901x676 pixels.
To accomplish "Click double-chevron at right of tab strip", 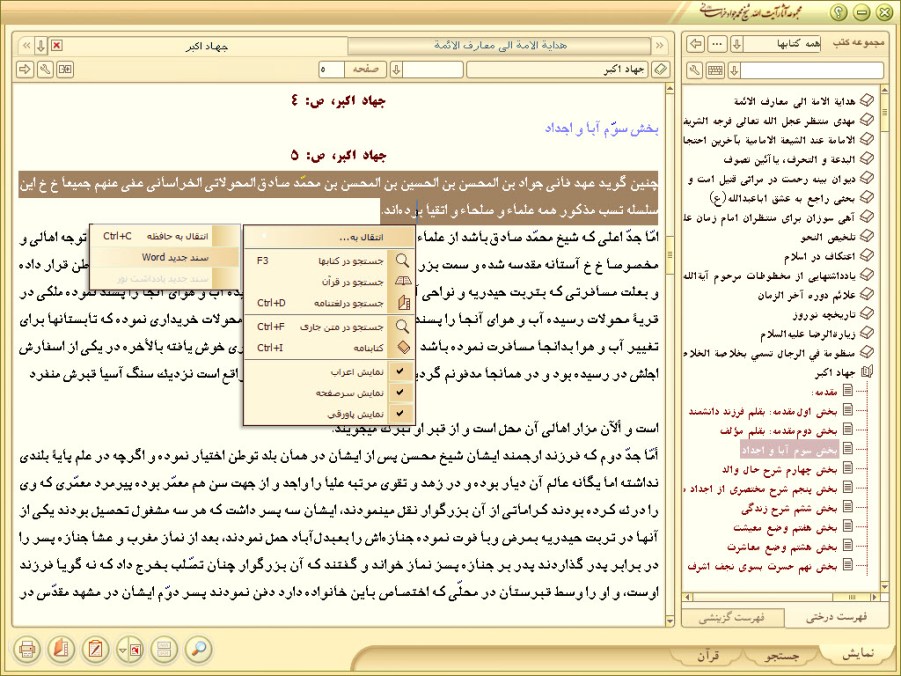I will coord(659,45).
